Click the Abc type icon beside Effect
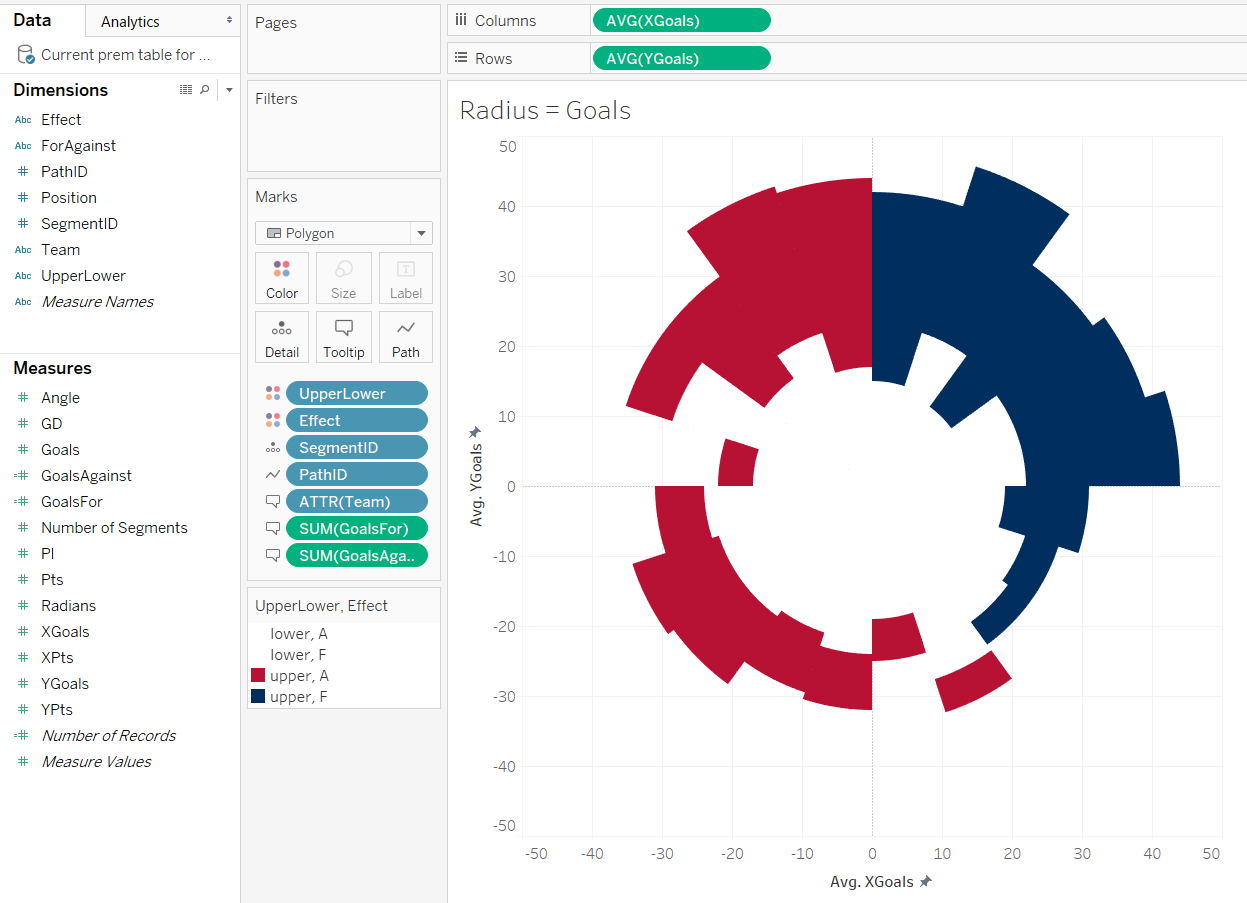This screenshot has height=903, width=1247. [23, 119]
